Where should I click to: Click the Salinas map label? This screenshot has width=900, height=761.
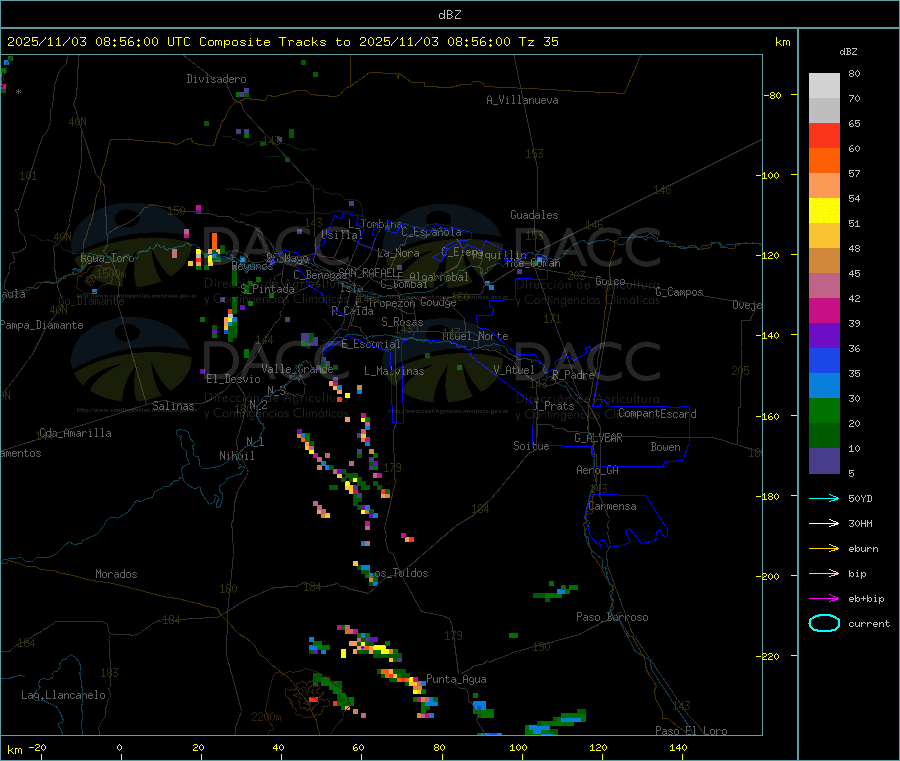coord(173,406)
